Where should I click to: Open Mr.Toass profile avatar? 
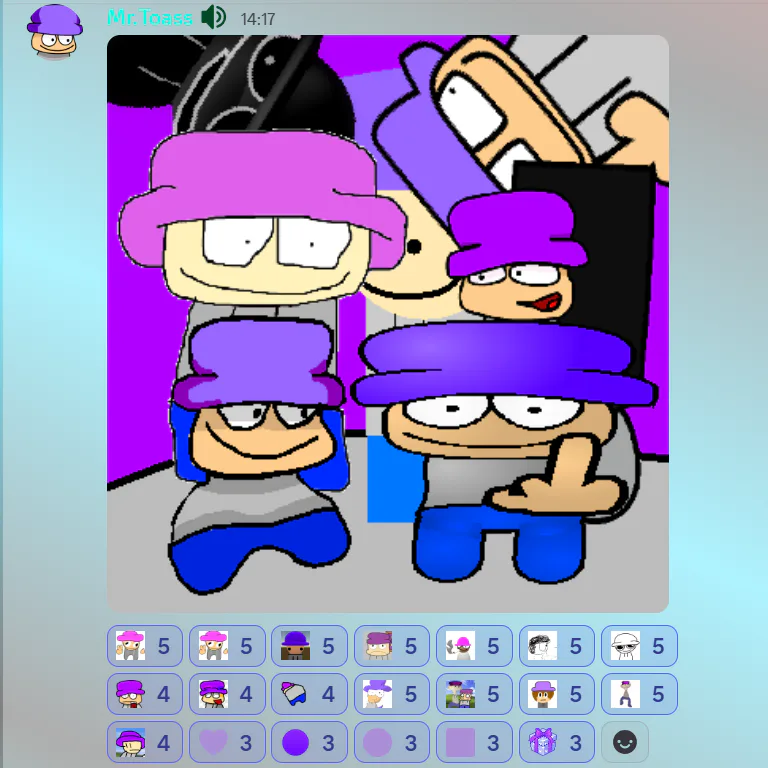click(54, 32)
